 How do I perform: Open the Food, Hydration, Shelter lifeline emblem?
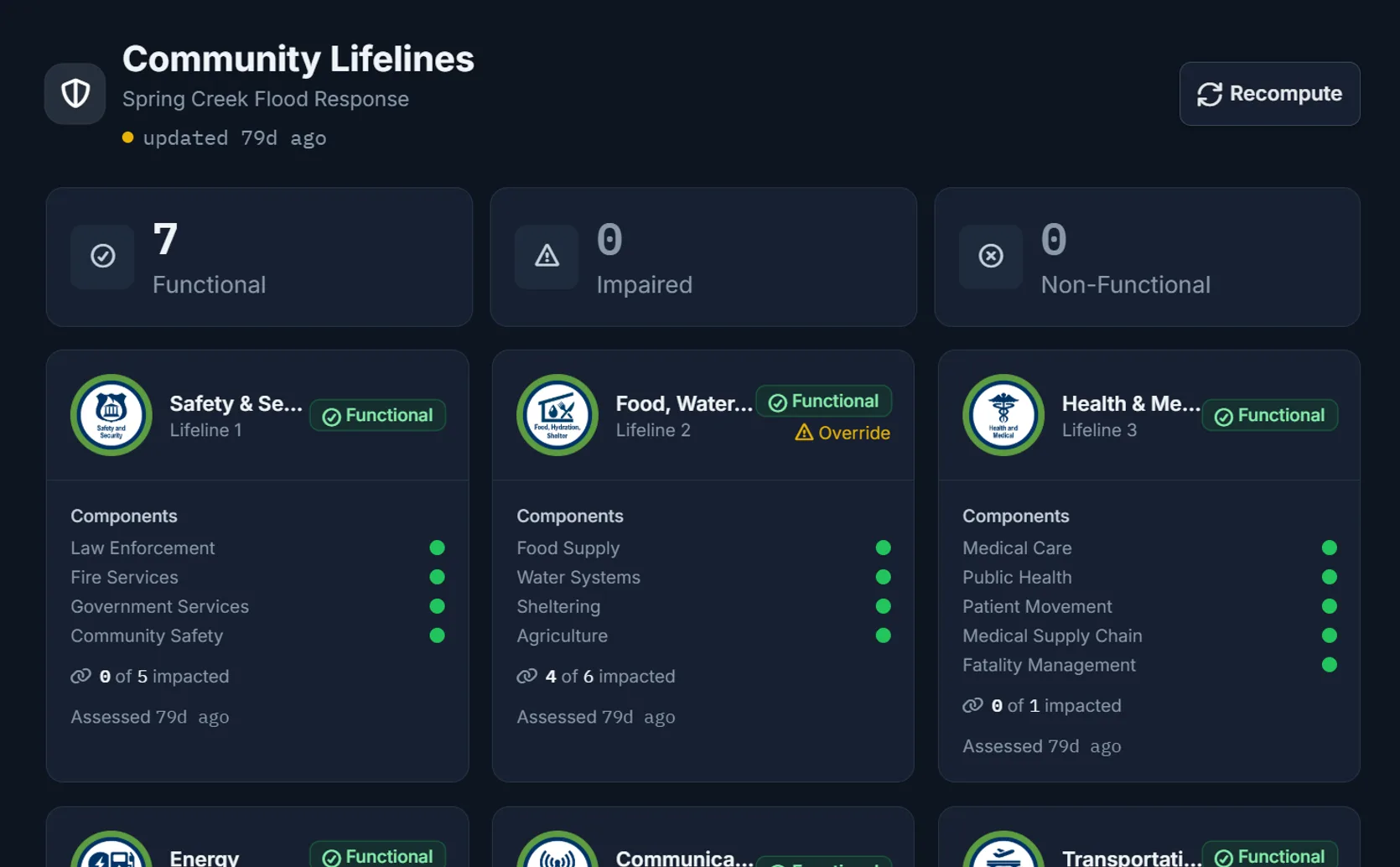pyautogui.click(x=557, y=415)
